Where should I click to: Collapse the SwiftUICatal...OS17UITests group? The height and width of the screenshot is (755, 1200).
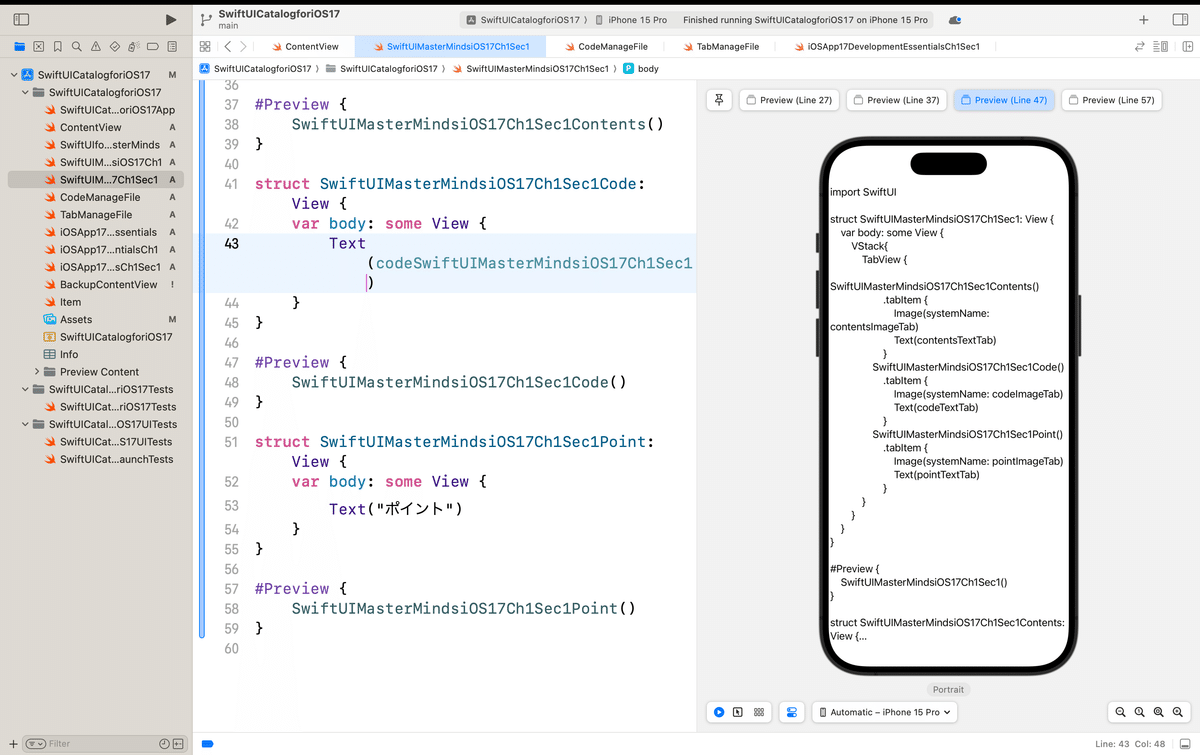point(25,424)
